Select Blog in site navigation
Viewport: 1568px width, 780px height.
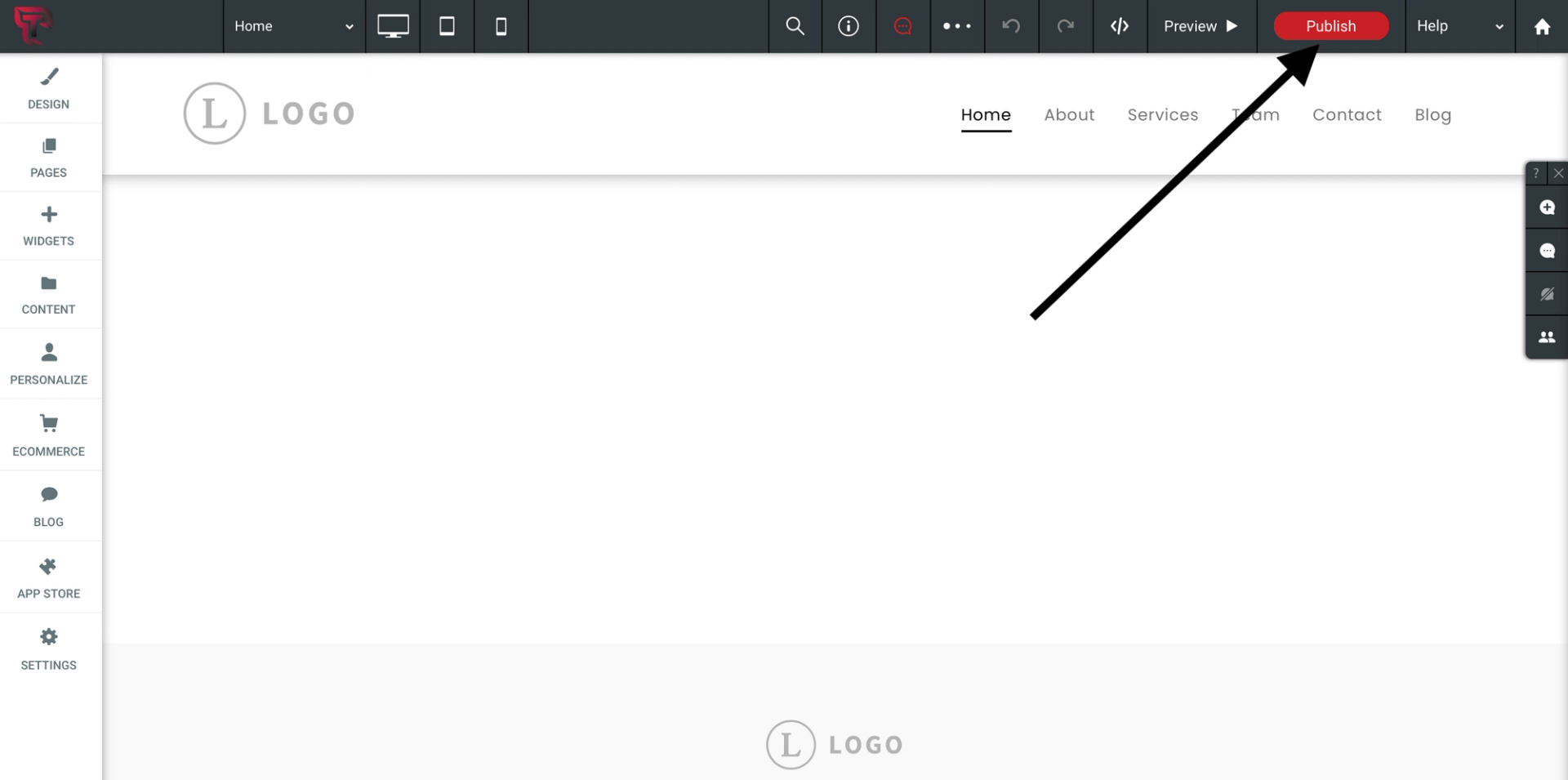pyautogui.click(x=1432, y=115)
